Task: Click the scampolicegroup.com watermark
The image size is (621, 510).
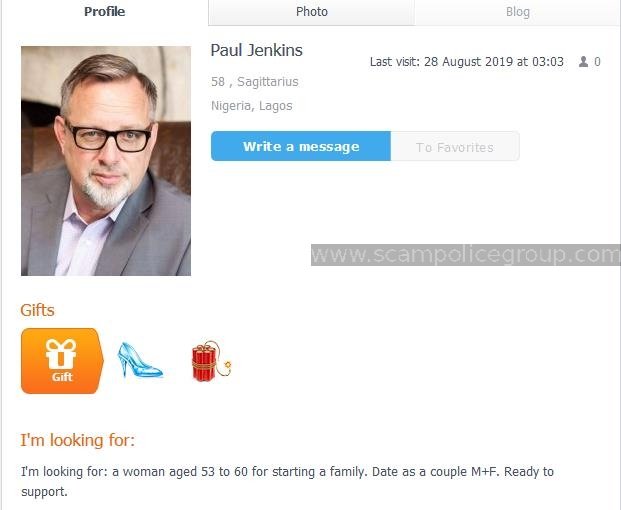Action: click(x=466, y=255)
